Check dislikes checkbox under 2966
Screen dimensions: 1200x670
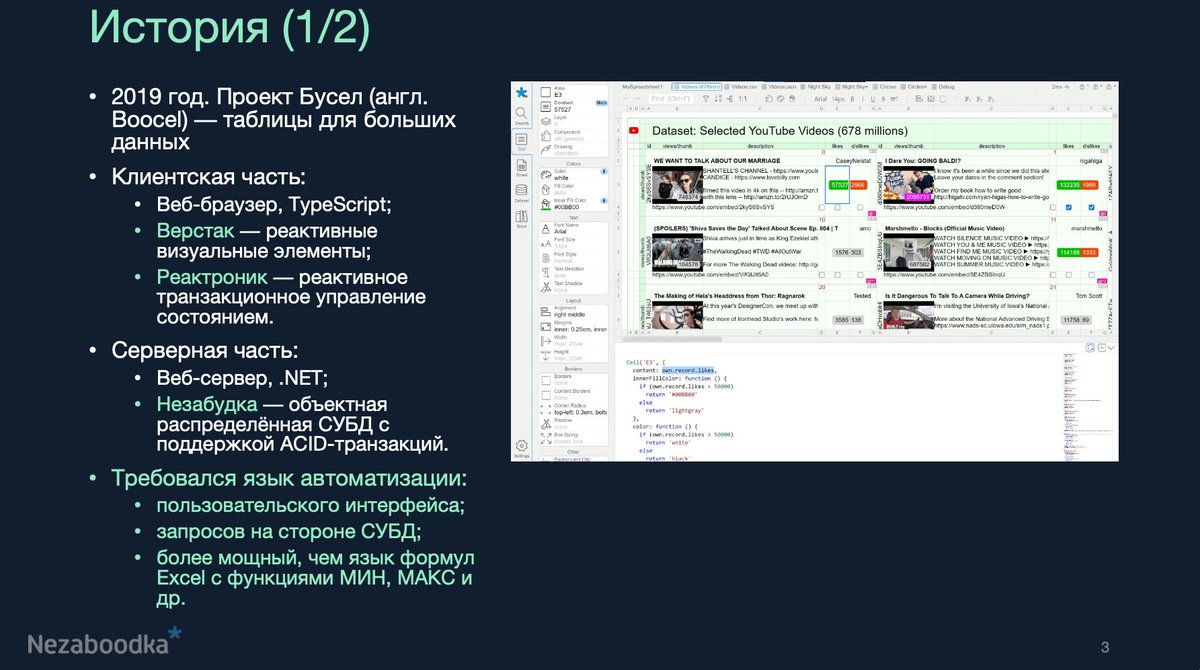[860, 207]
